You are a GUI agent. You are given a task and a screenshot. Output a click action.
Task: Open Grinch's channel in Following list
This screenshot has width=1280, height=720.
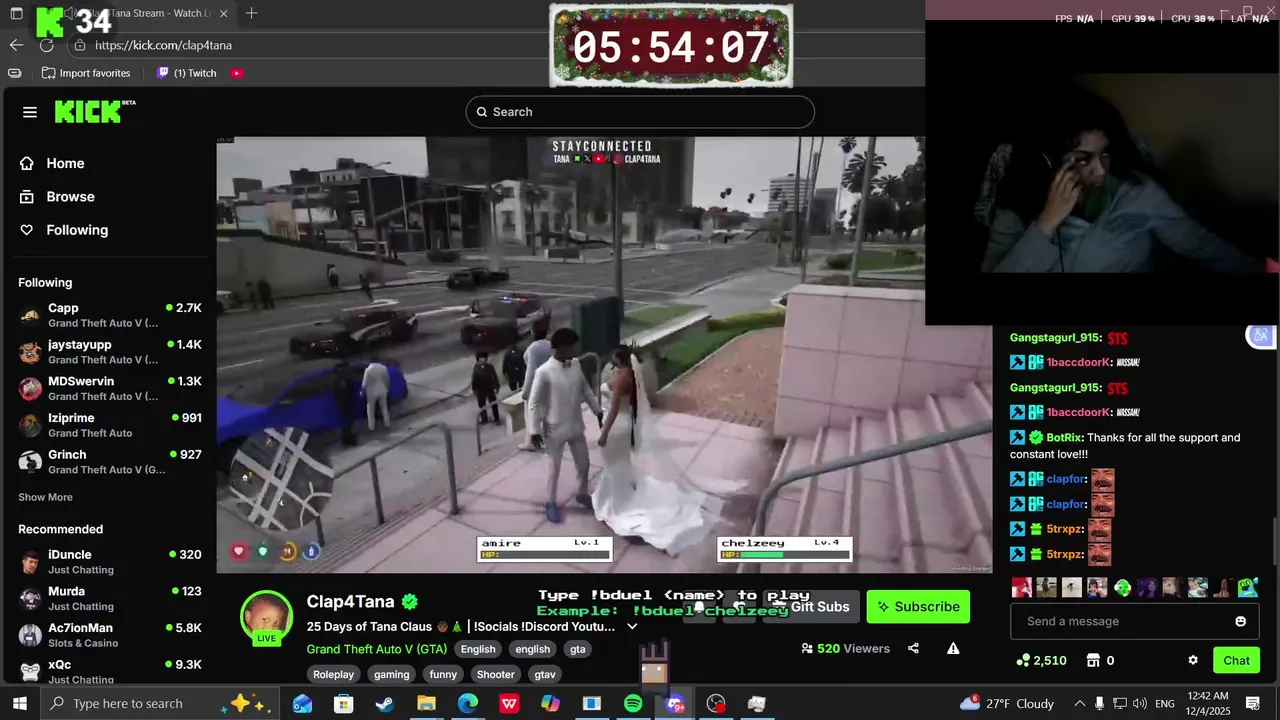pos(110,461)
